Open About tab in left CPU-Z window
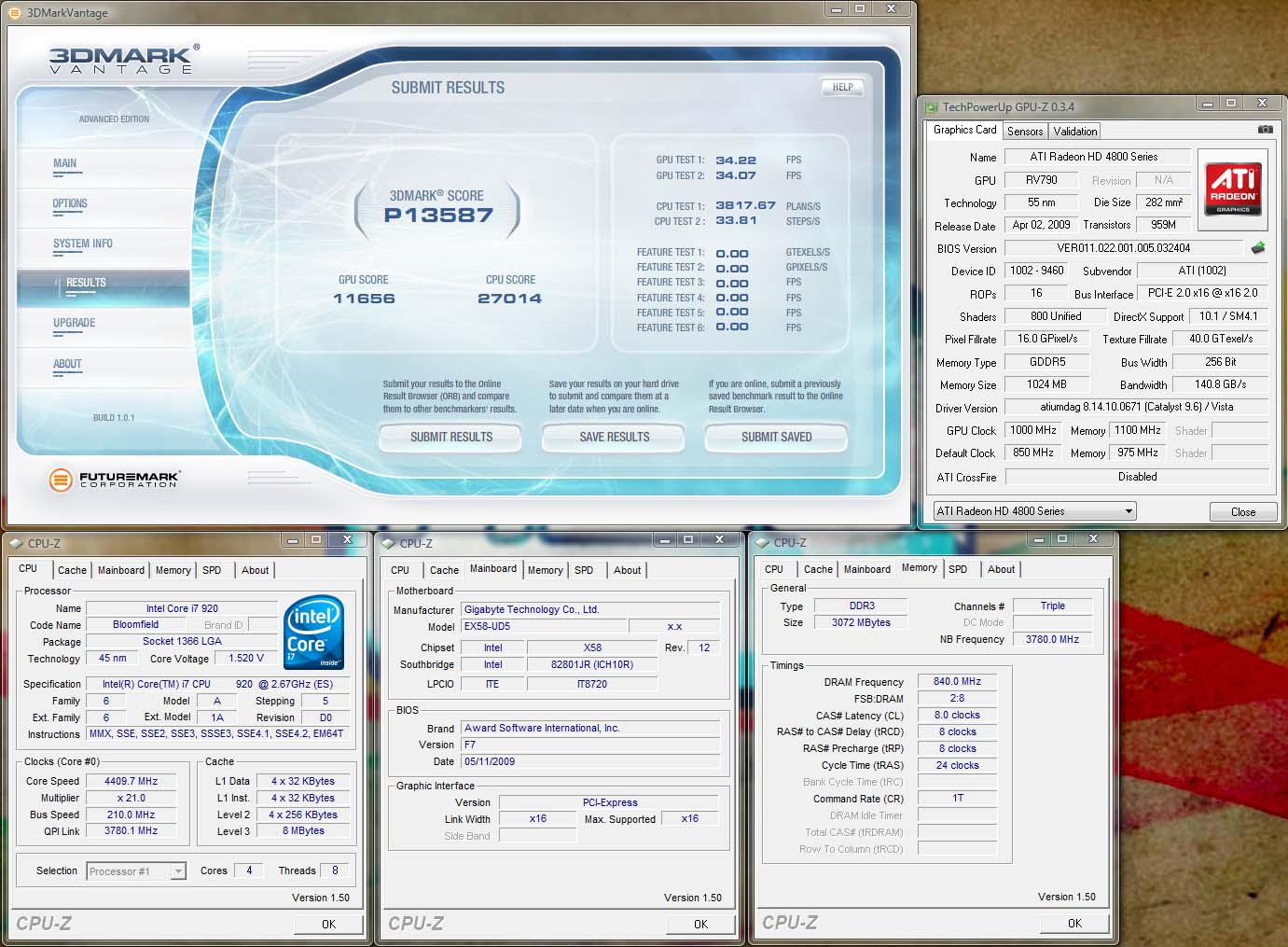The image size is (1288, 947). click(x=256, y=570)
